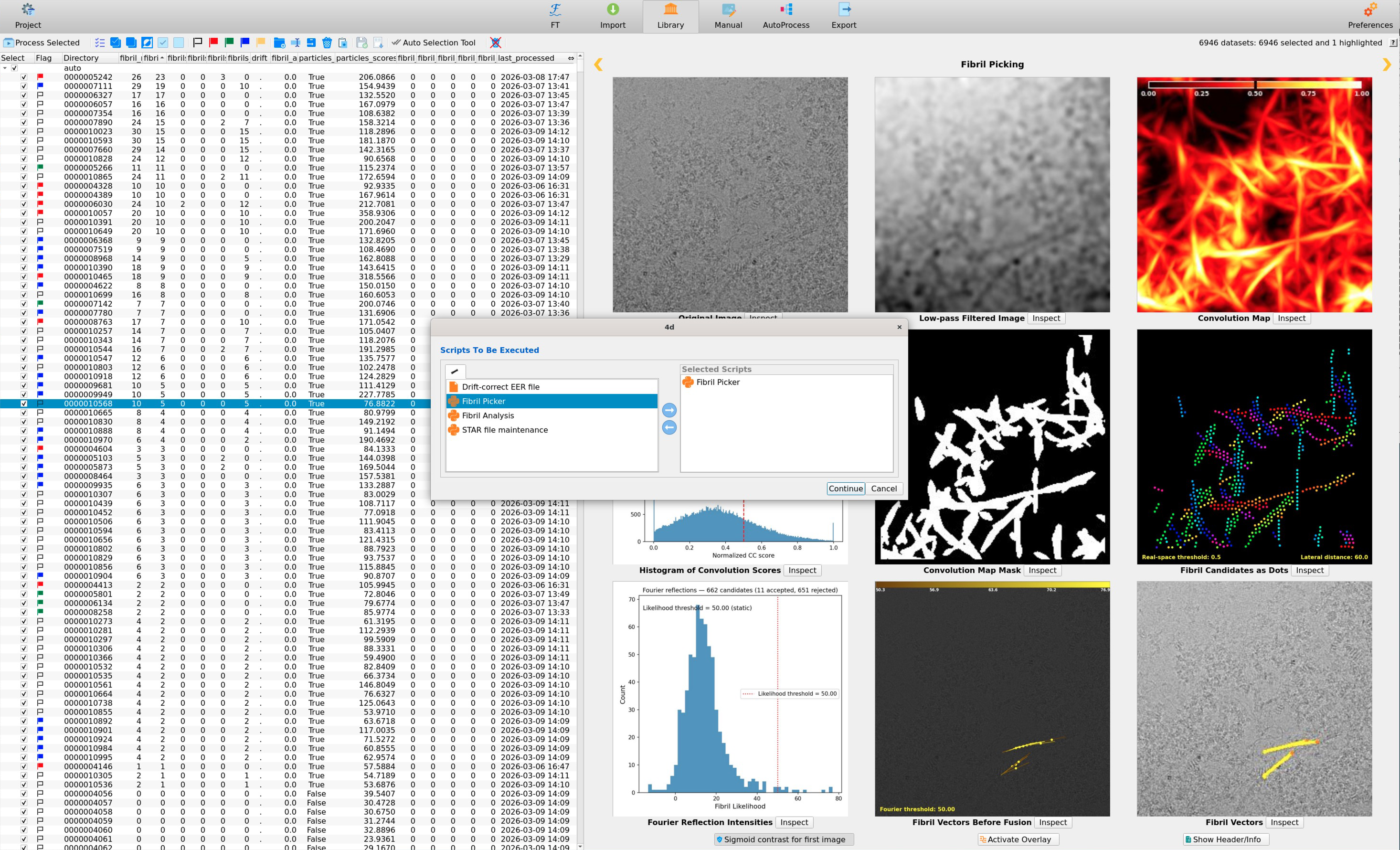Screen dimensions: 1400x850
Task: Select the script category tab in dialog
Action: (455, 372)
